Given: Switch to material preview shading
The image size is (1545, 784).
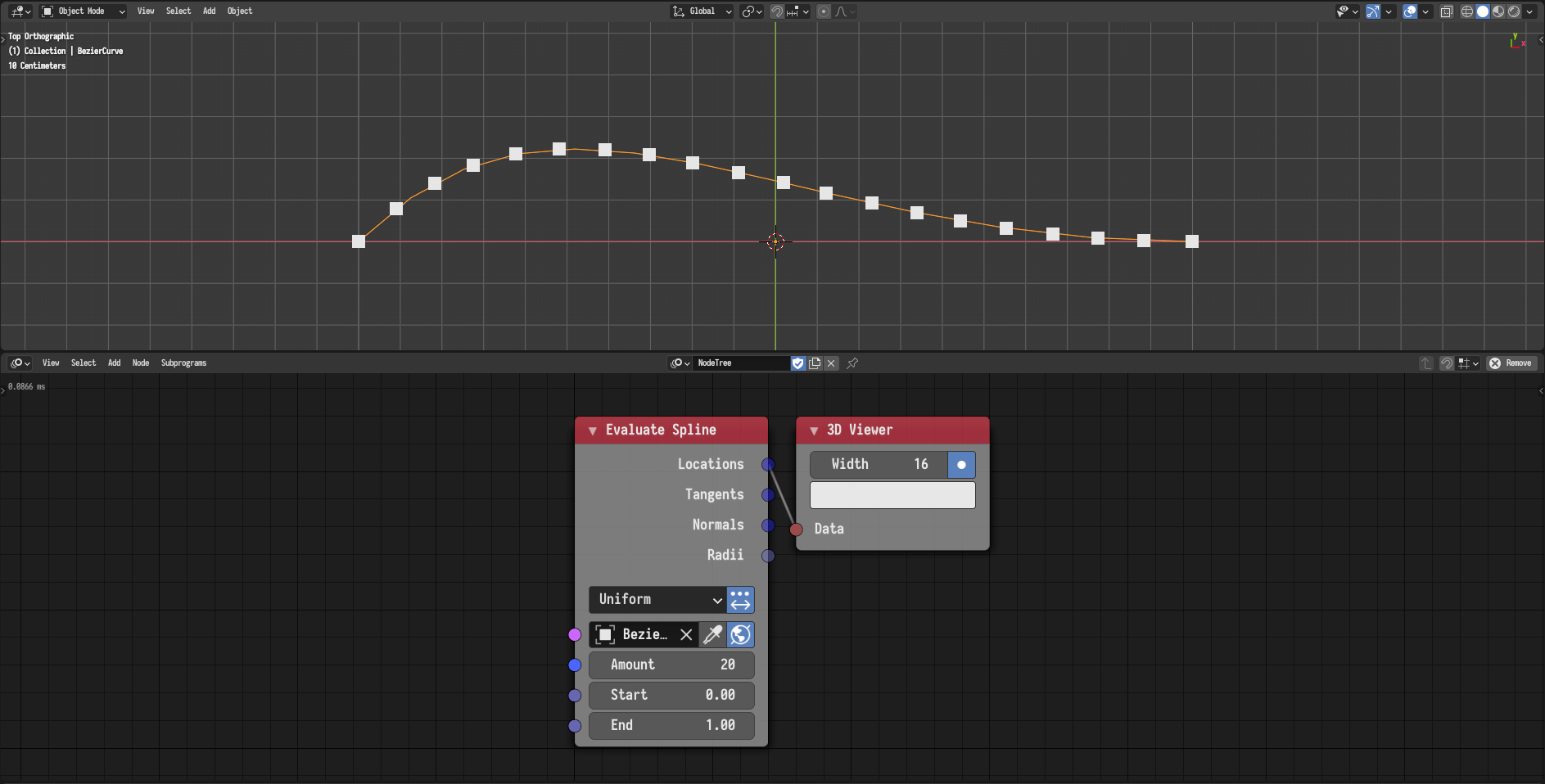Looking at the screenshot, I should 1498,11.
